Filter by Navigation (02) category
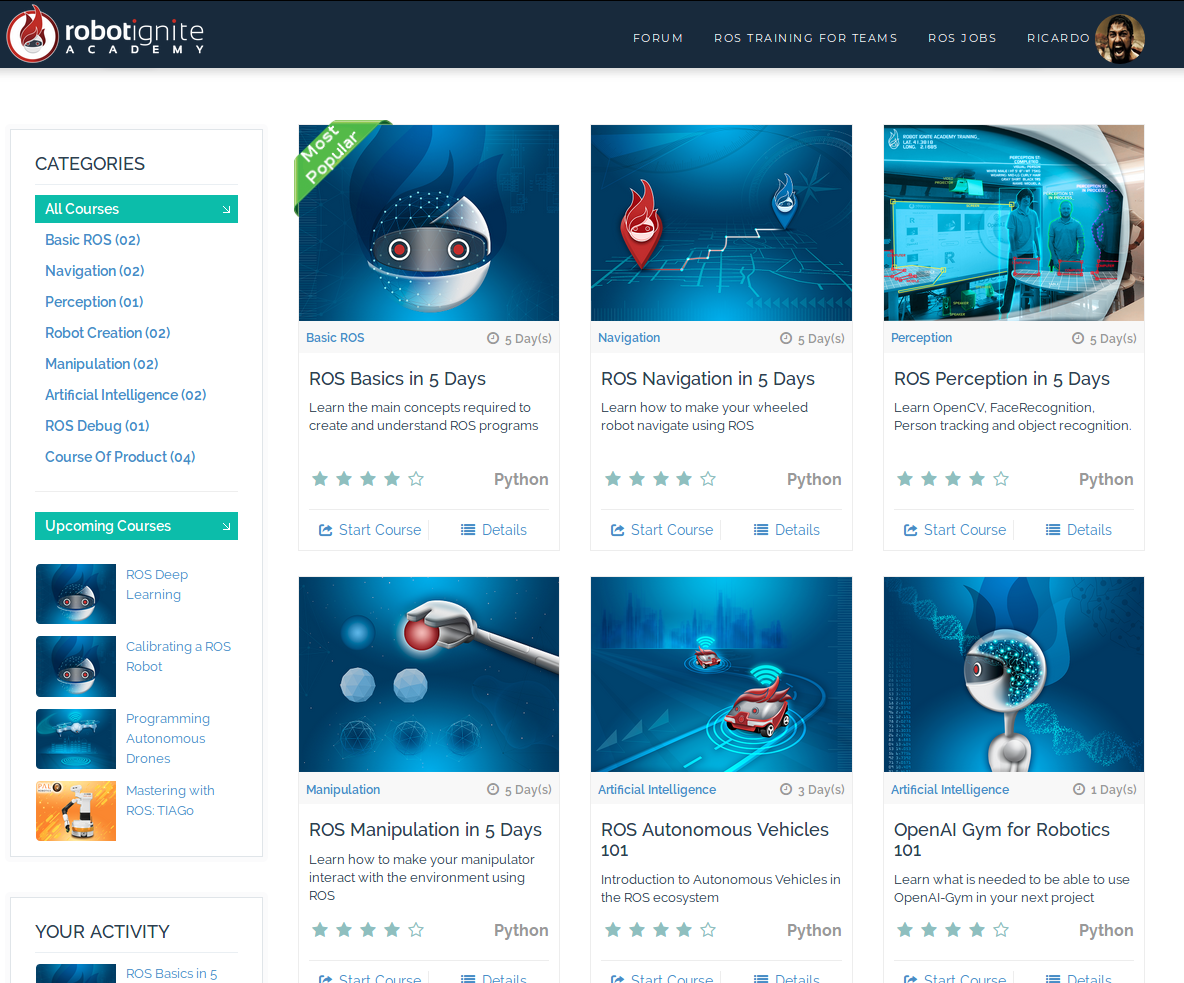The height and width of the screenshot is (983, 1184). 94,271
